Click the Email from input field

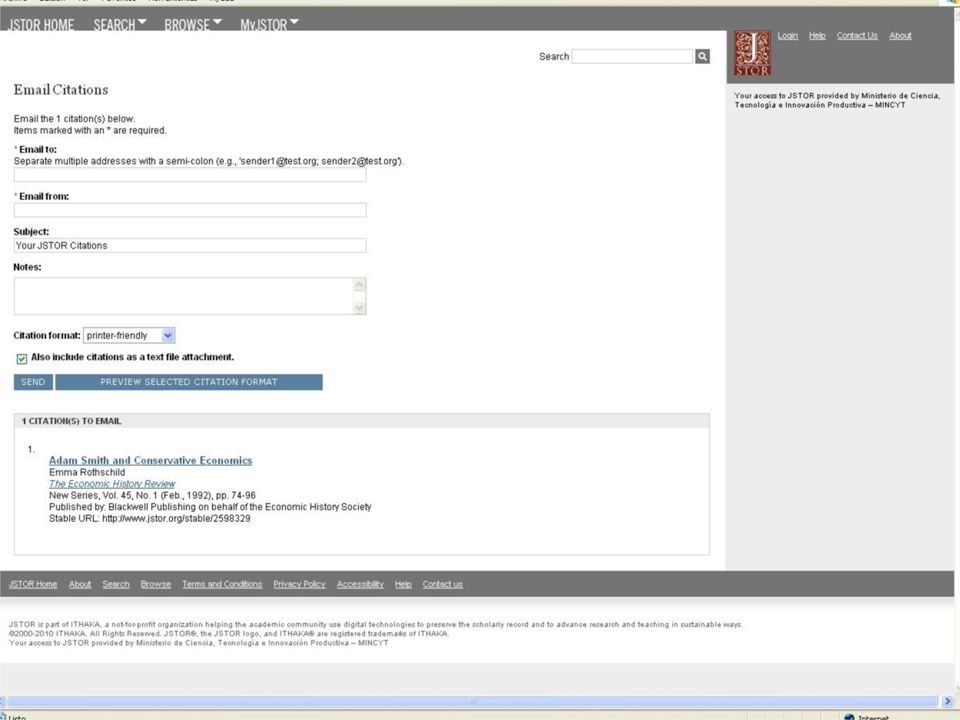190,210
